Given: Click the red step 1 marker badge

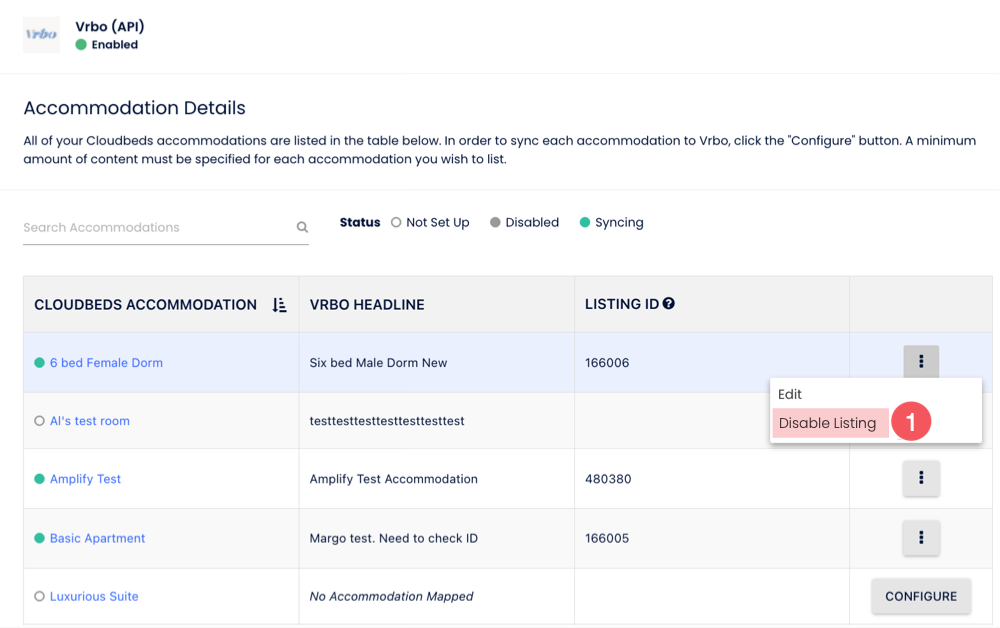Looking at the screenshot, I should [911, 422].
